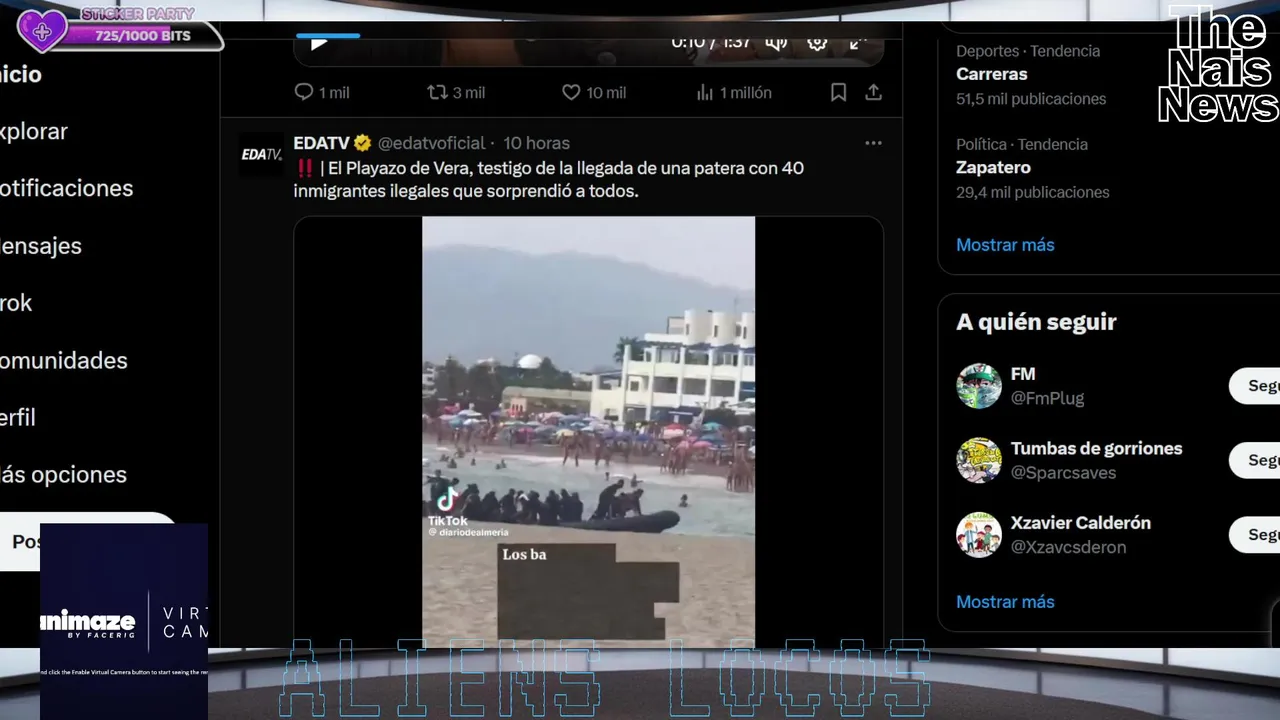1280x720 pixels.
Task: Open the EDATV profile avatar
Action: click(261, 154)
